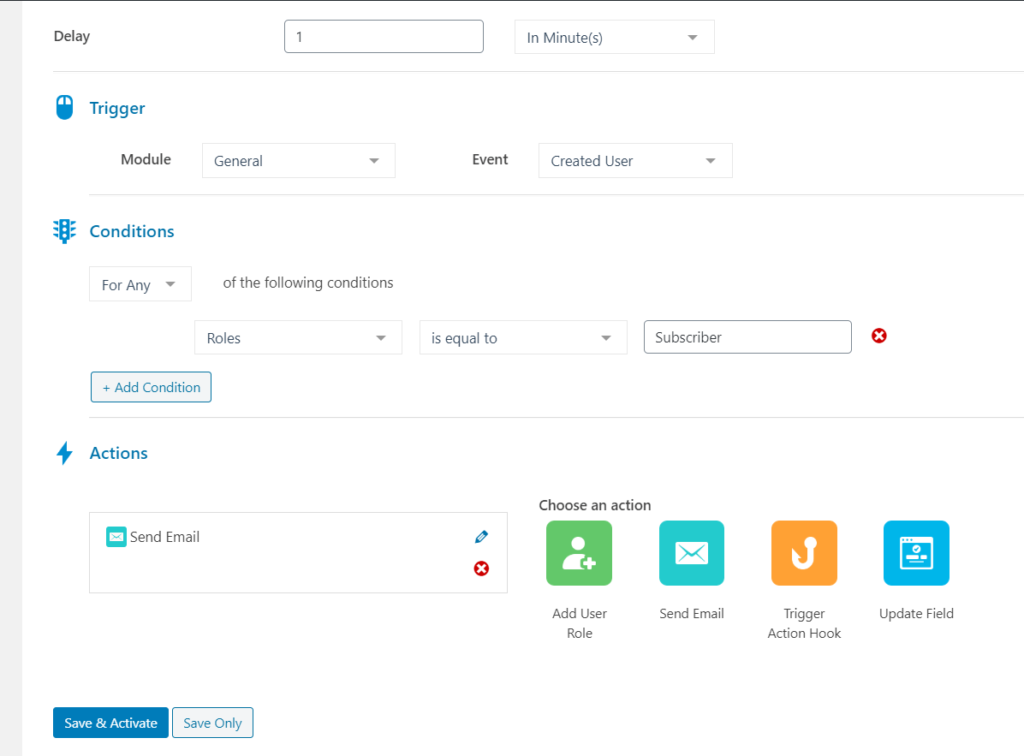
Task: Select the Trigger Action Hook icon
Action: point(804,553)
